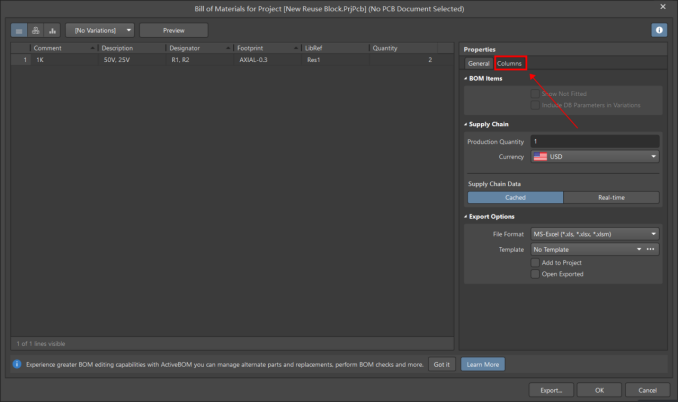
Task: Click the info icon in ActiveBOM banner
Action: click(17, 364)
